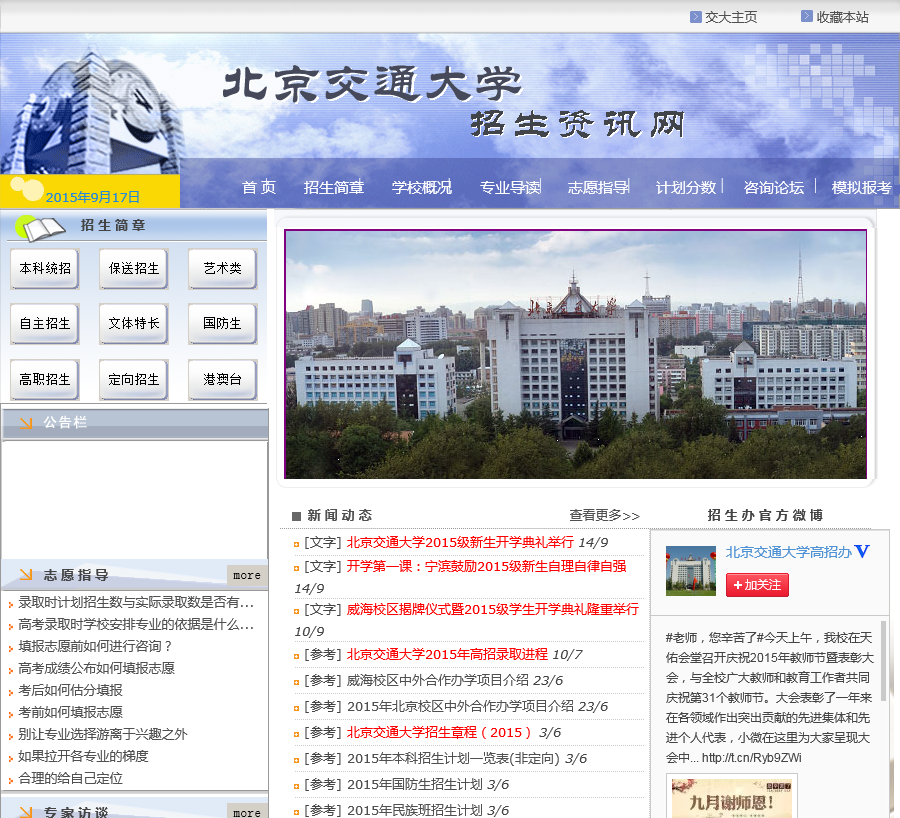The height and width of the screenshot is (818, 900).
Task: Open the 交大主页 link
Action: pos(731,17)
